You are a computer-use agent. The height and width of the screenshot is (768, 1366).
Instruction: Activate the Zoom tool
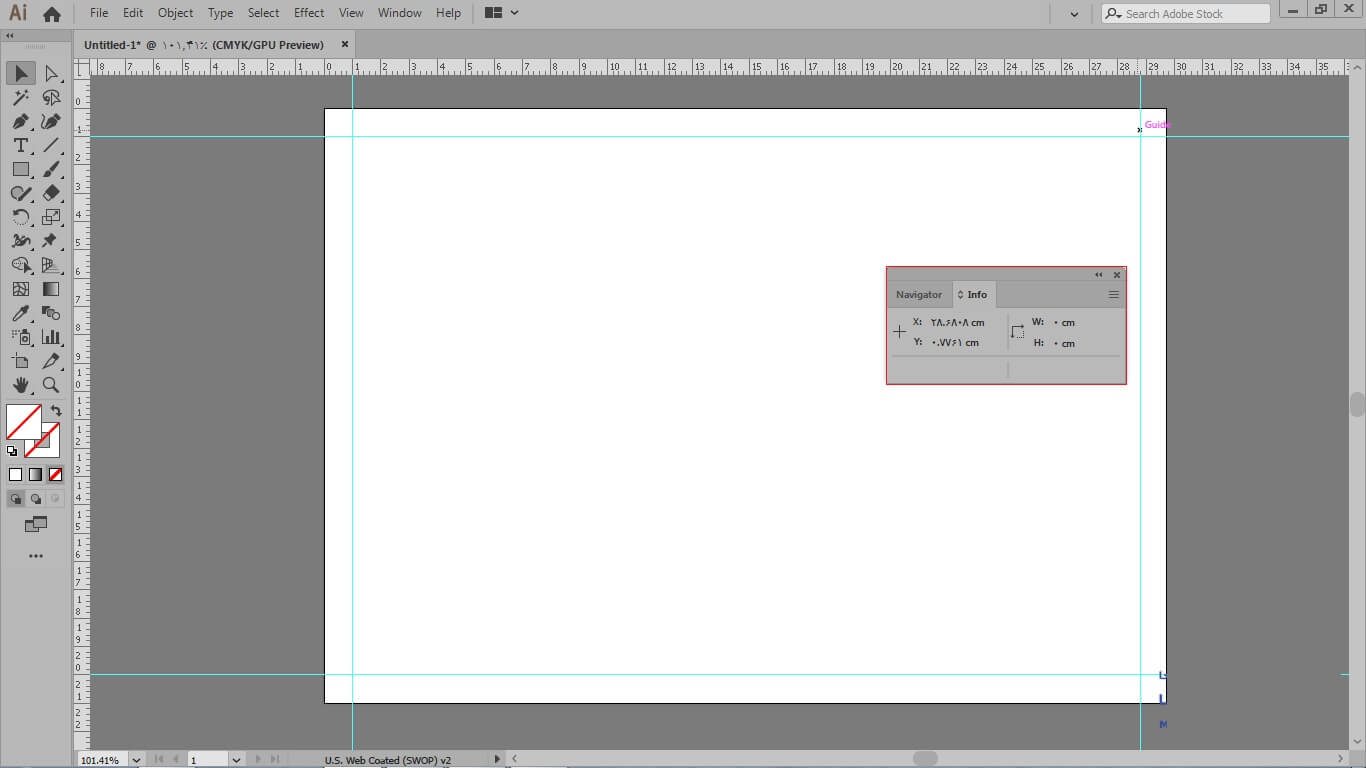click(51, 385)
